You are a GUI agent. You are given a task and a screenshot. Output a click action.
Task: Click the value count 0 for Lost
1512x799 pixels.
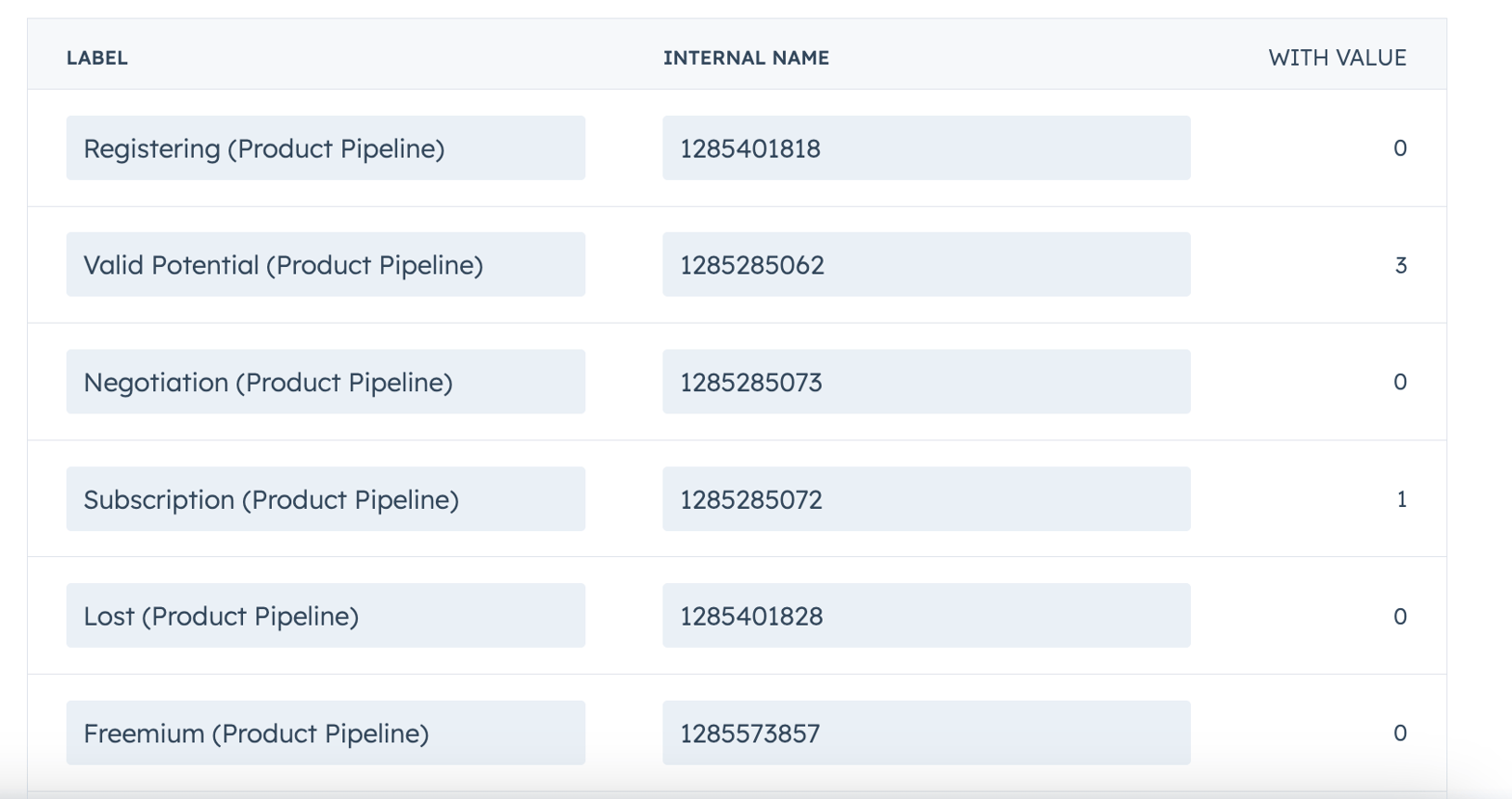click(x=1400, y=616)
